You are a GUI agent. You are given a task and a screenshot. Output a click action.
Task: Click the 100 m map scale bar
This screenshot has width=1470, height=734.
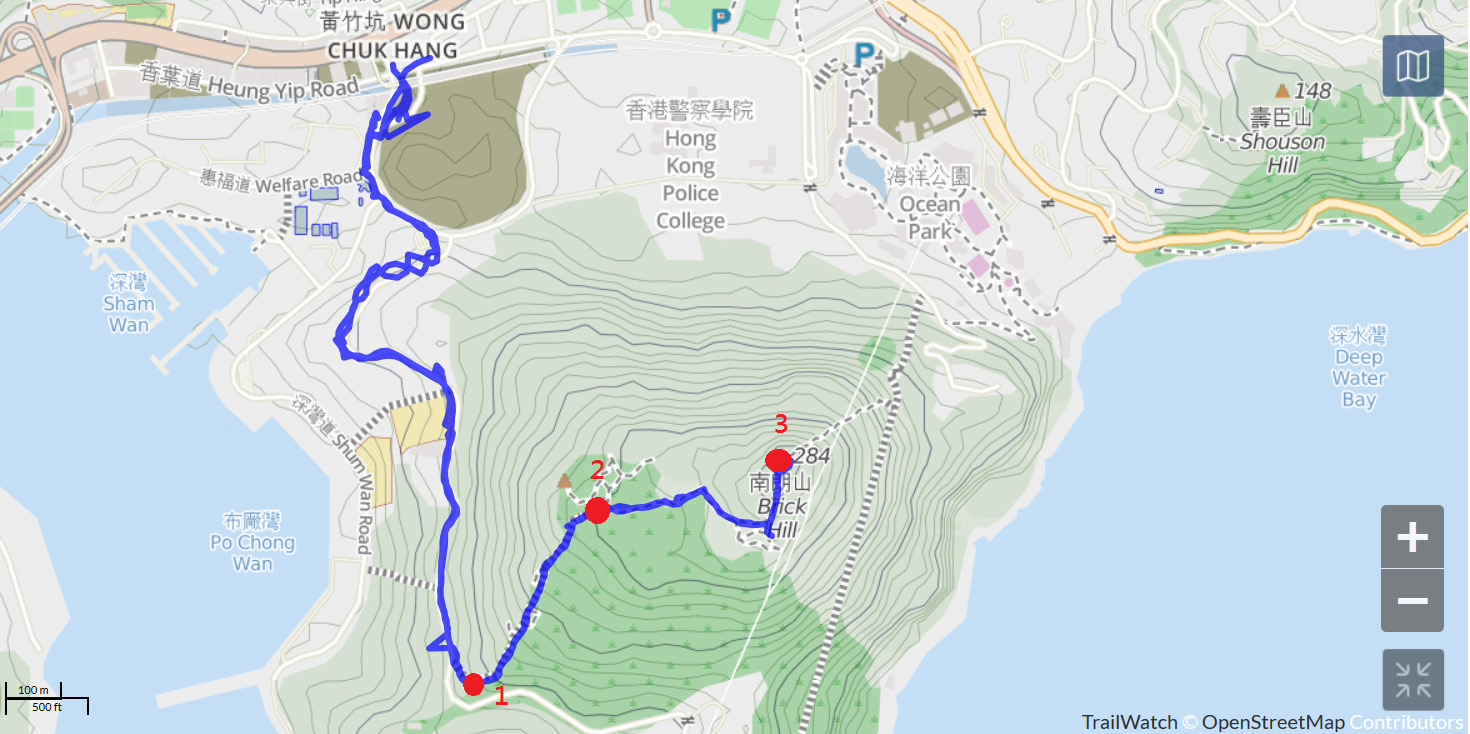34,690
